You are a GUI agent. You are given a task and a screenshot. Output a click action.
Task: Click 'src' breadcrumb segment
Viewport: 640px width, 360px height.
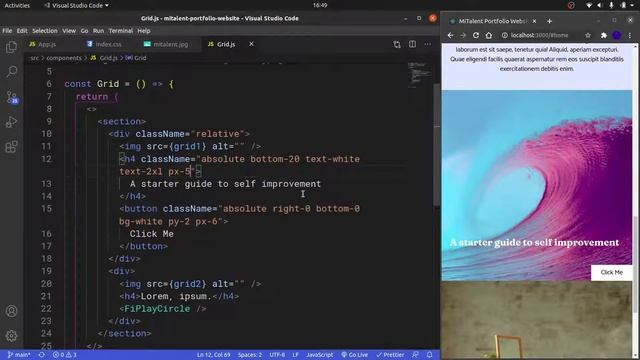point(35,58)
